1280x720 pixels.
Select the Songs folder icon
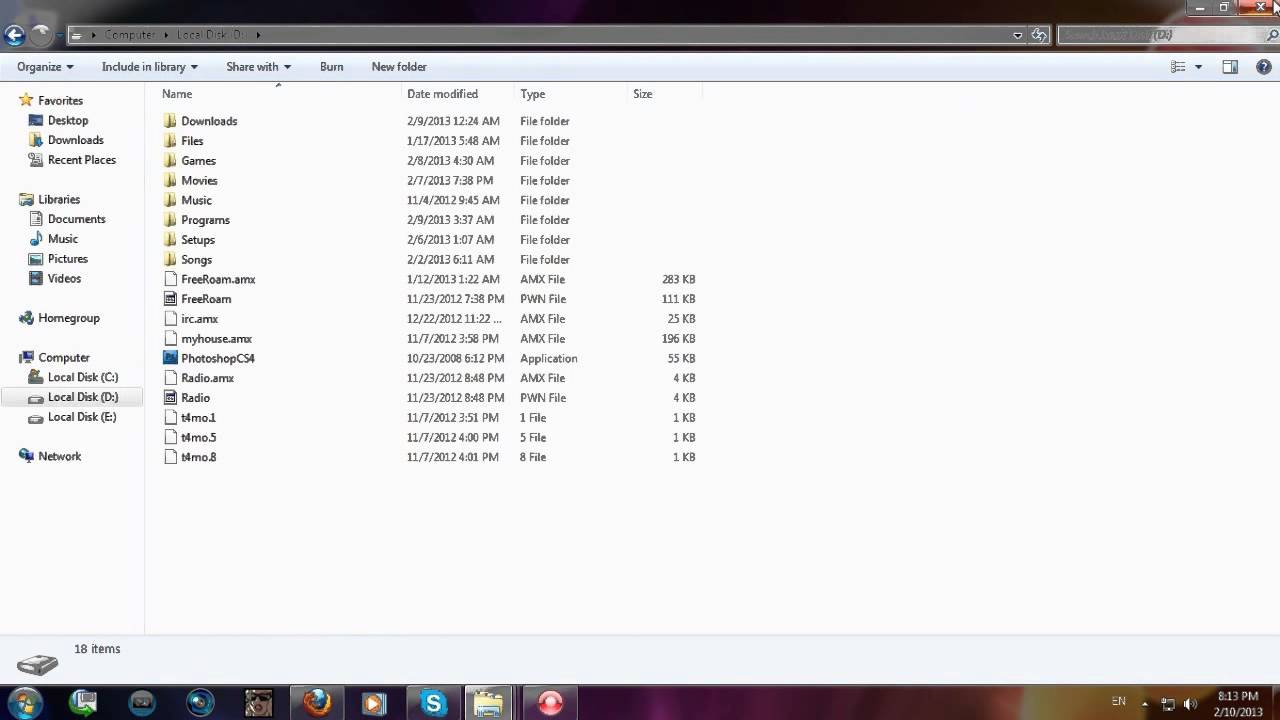(170, 260)
